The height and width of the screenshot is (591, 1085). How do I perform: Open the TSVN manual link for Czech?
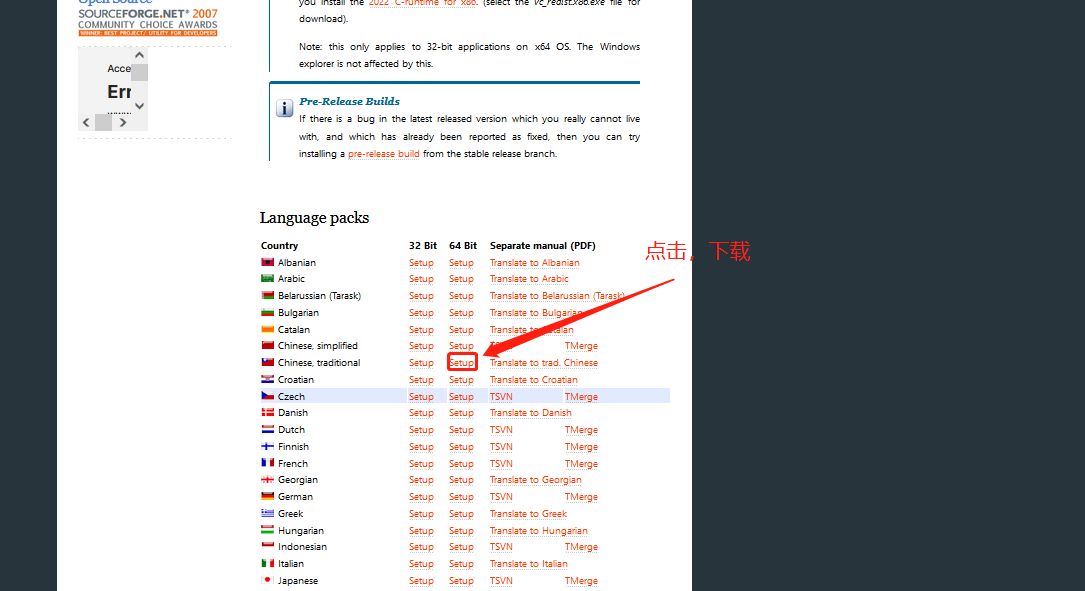pos(502,397)
